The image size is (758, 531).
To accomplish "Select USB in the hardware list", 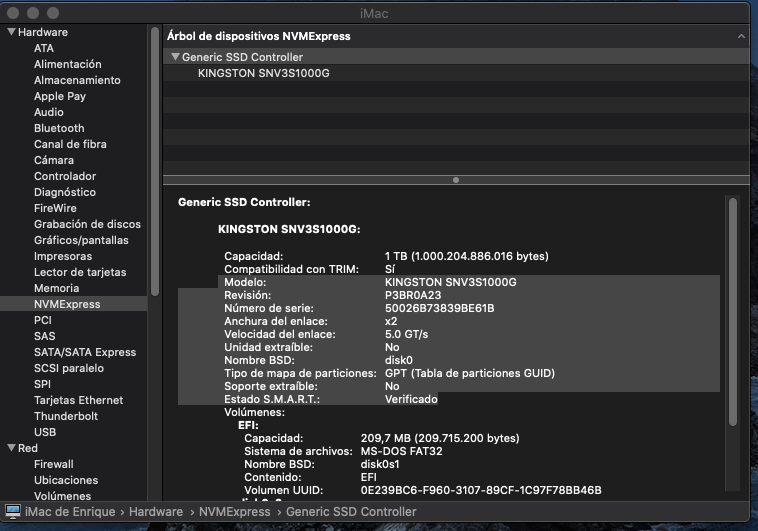I will click(45, 432).
